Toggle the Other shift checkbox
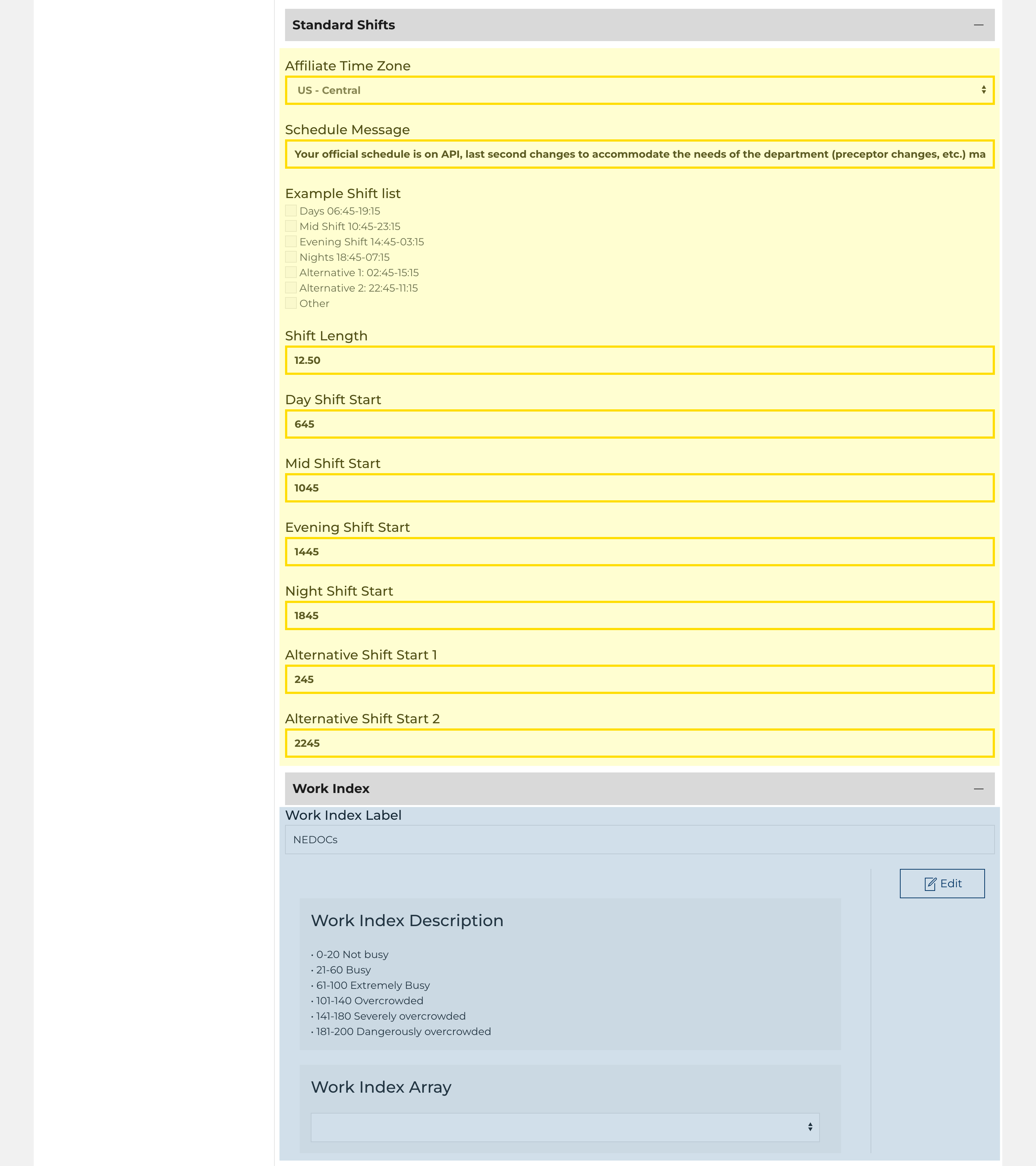 point(291,303)
